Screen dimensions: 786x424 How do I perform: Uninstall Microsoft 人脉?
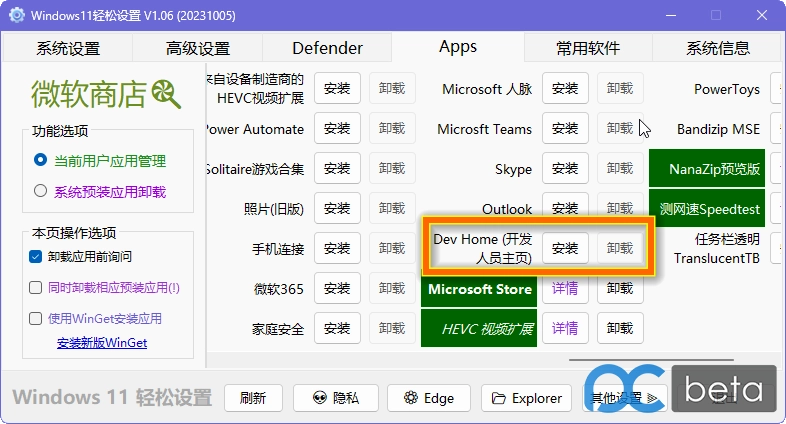(x=620, y=88)
